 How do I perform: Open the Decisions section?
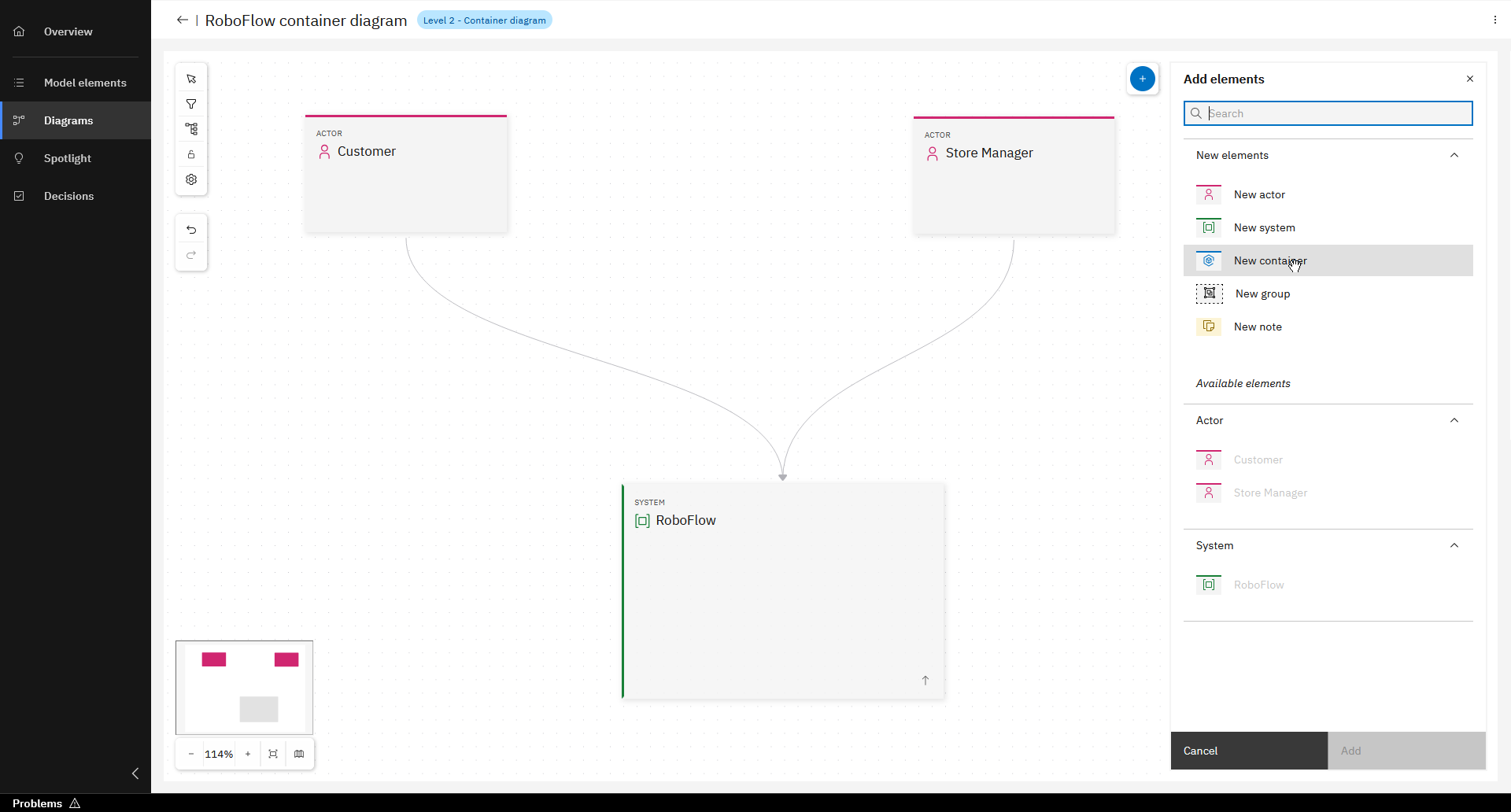coord(68,196)
